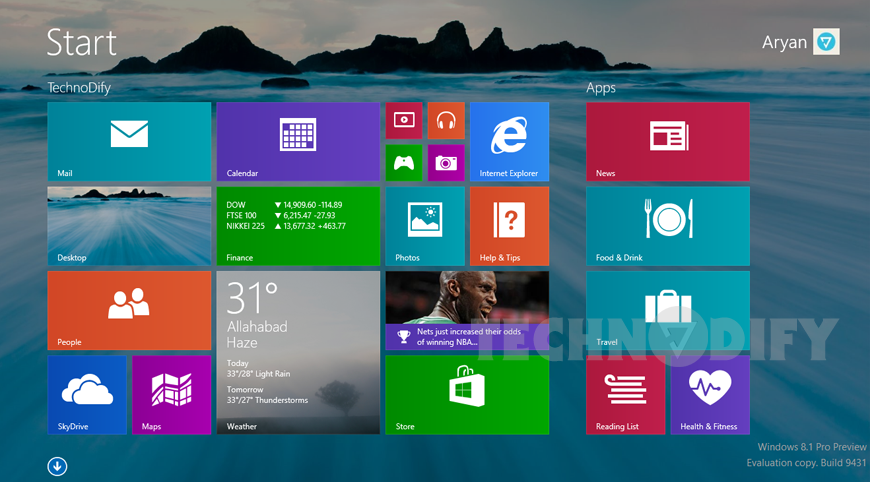Open the Calendar tile
This screenshot has height=482, width=870.
tap(298, 141)
